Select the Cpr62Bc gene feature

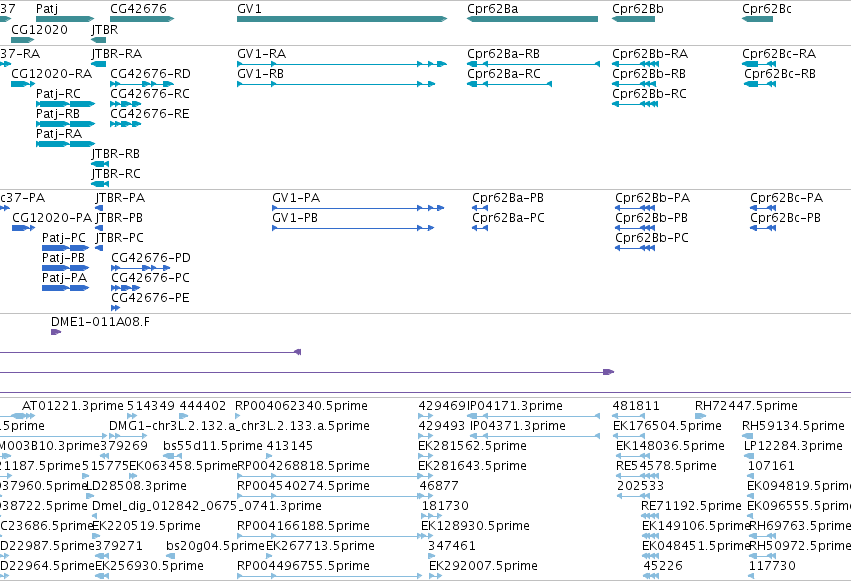tap(757, 19)
